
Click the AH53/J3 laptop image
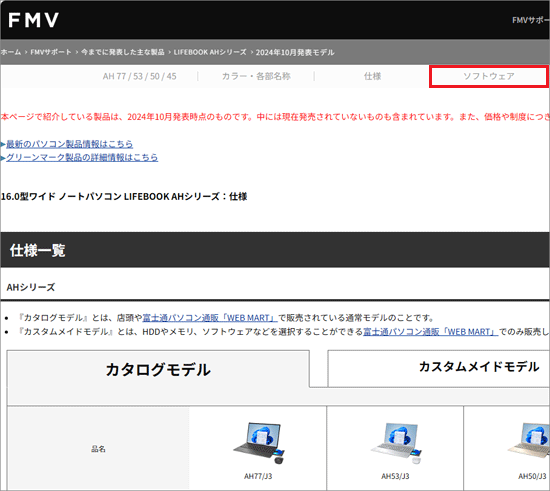pyautogui.click(x=396, y=443)
